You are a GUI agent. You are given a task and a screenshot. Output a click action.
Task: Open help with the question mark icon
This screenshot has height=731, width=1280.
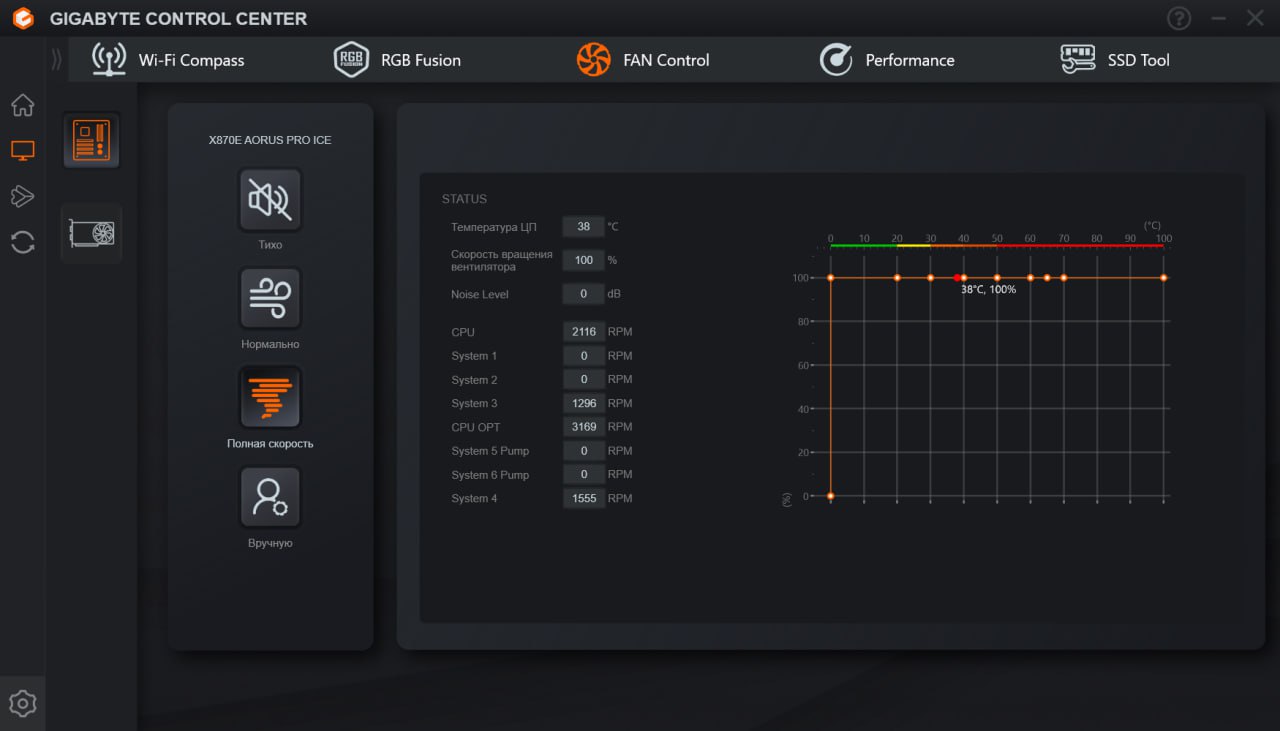click(1180, 18)
